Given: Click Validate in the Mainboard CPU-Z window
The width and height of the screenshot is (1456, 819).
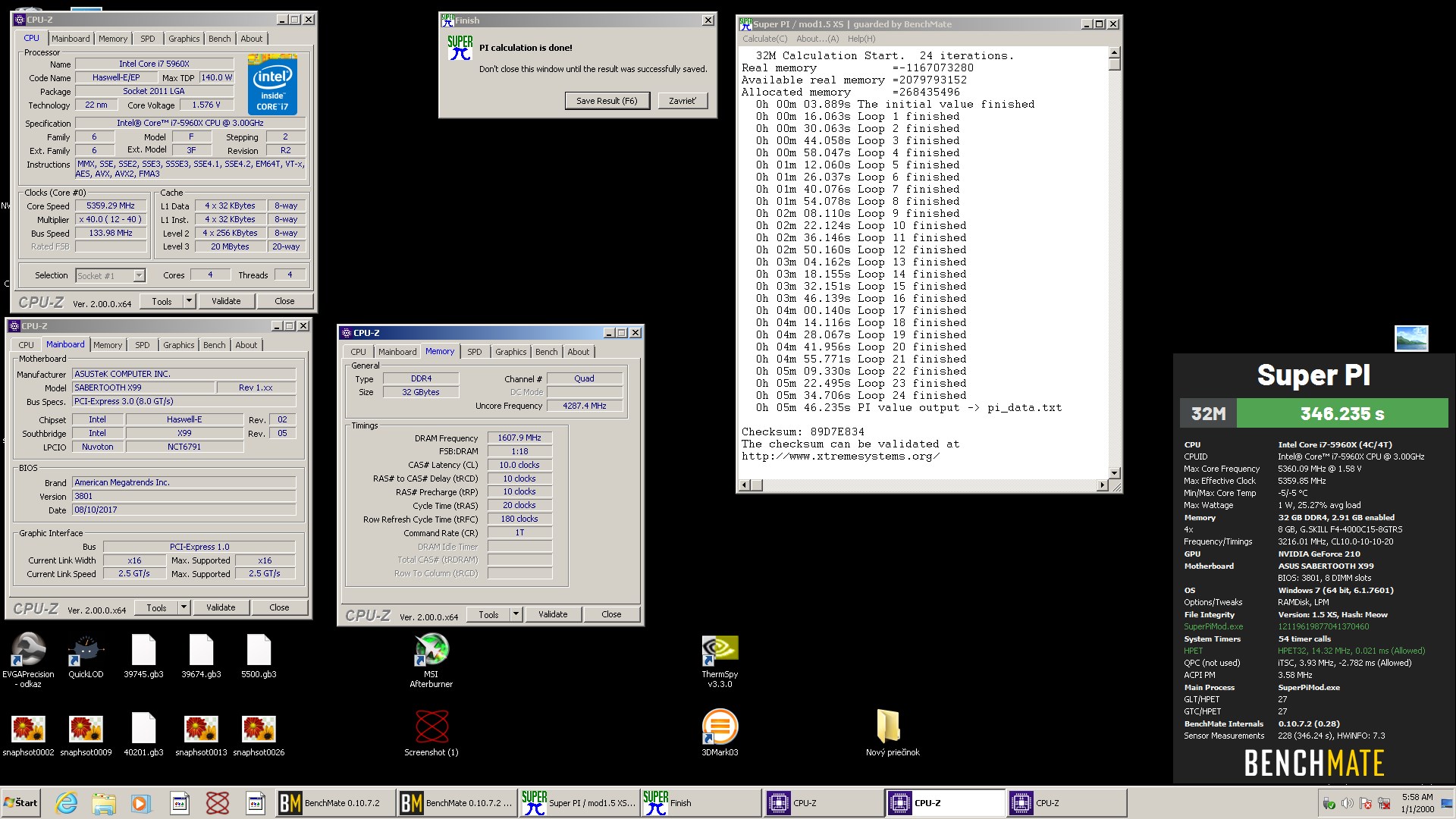Looking at the screenshot, I should pos(221,607).
